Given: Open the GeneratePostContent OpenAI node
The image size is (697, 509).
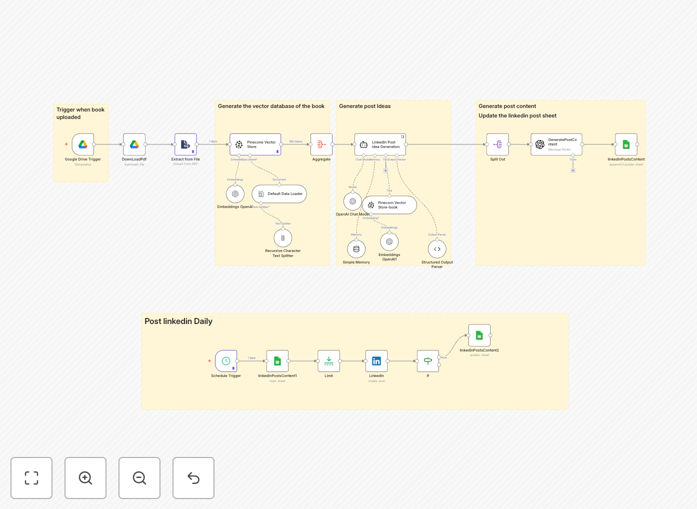Looking at the screenshot, I should [557, 144].
